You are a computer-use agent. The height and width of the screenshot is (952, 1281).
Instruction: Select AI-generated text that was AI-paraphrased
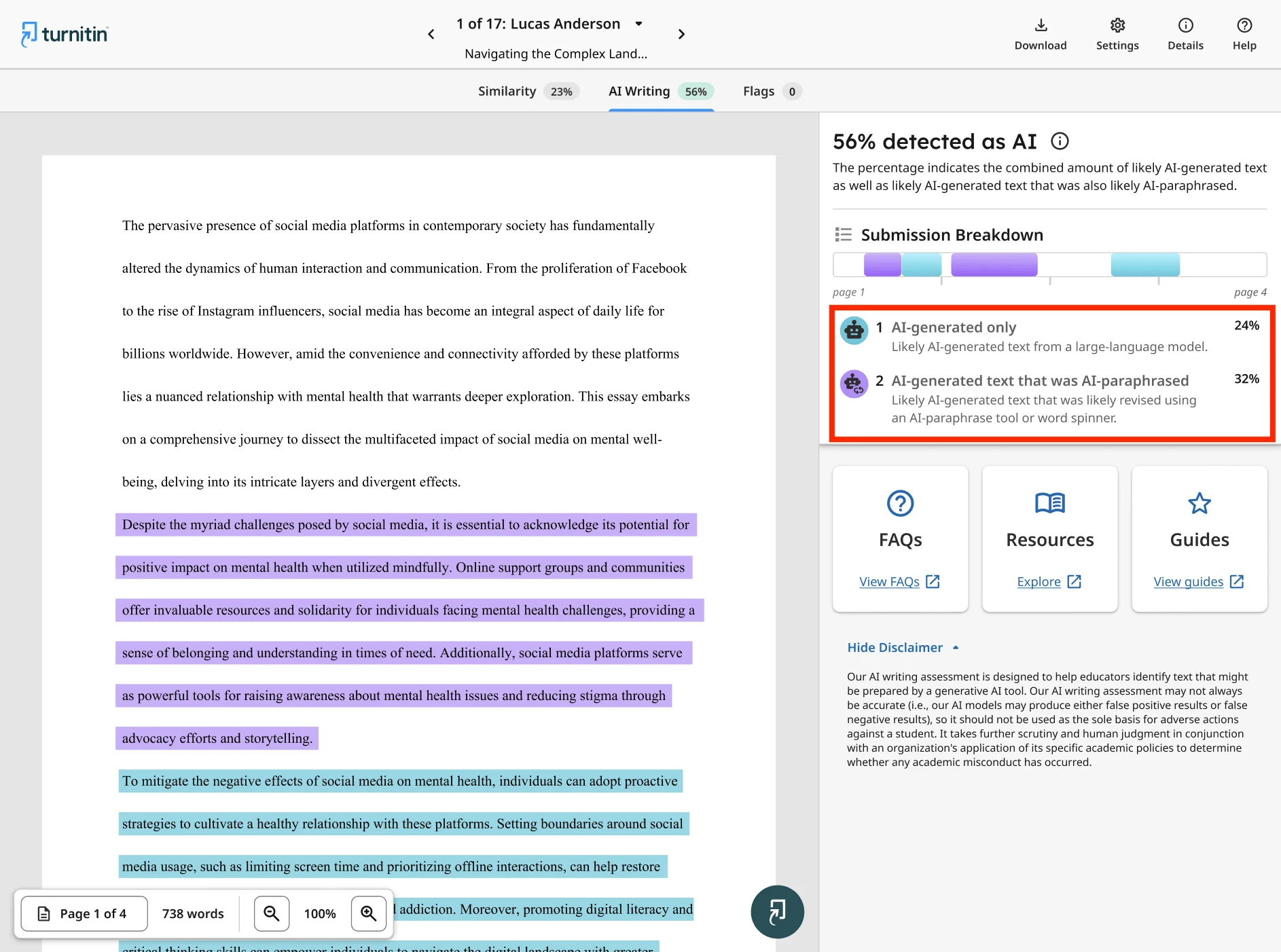1050,399
